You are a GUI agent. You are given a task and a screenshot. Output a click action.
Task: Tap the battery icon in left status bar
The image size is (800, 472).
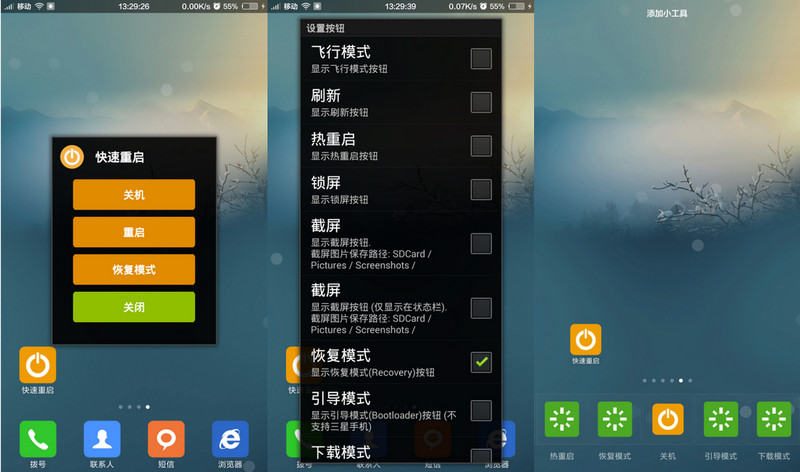tap(250, 7)
